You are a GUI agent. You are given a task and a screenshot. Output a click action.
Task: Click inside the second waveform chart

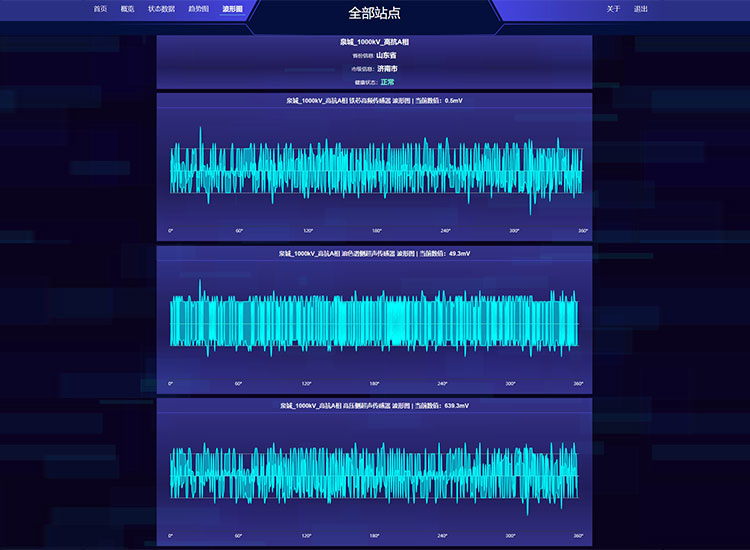[374, 320]
